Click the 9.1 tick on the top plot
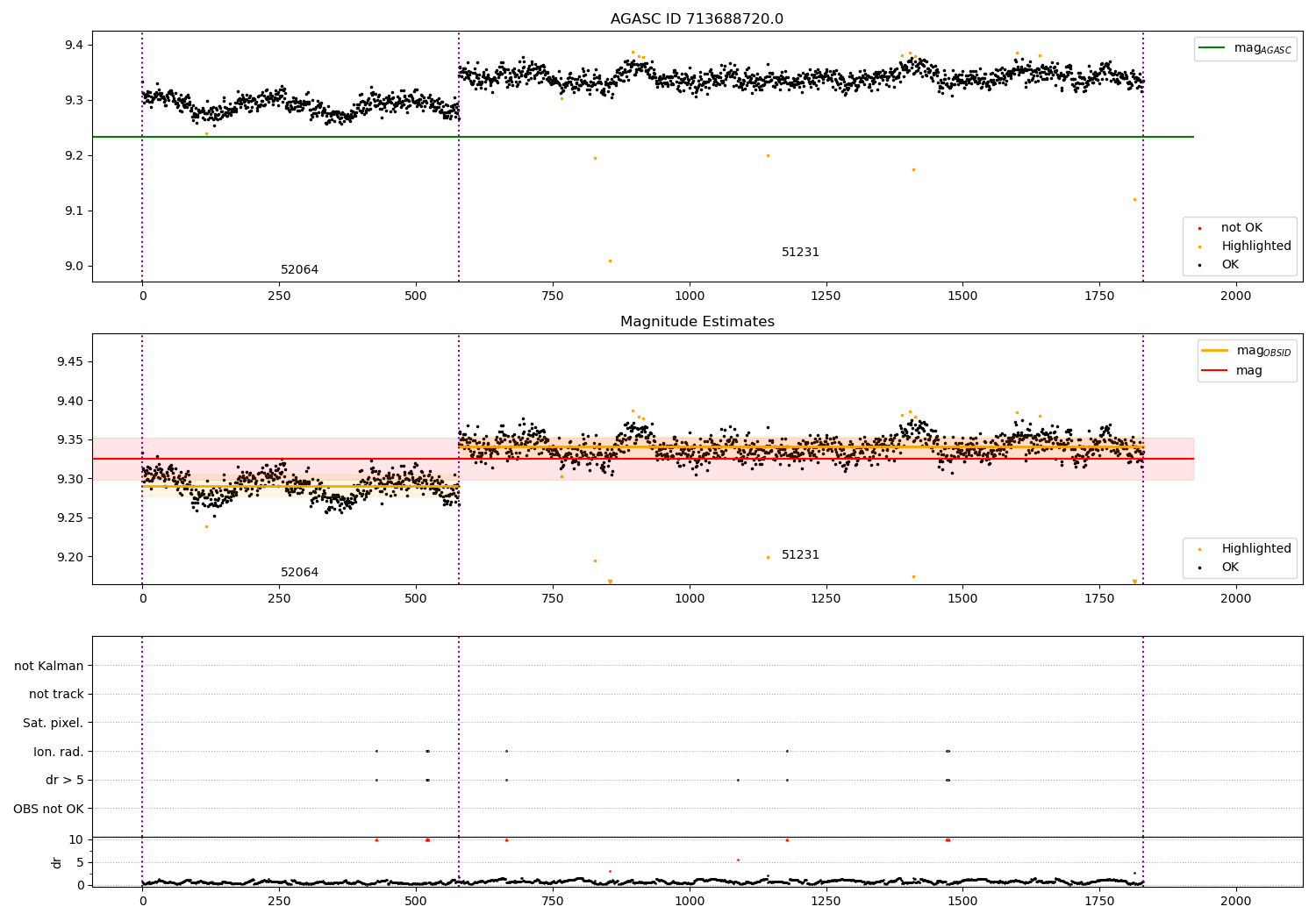This screenshot has height=921, width=1316. [x=74, y=211]
